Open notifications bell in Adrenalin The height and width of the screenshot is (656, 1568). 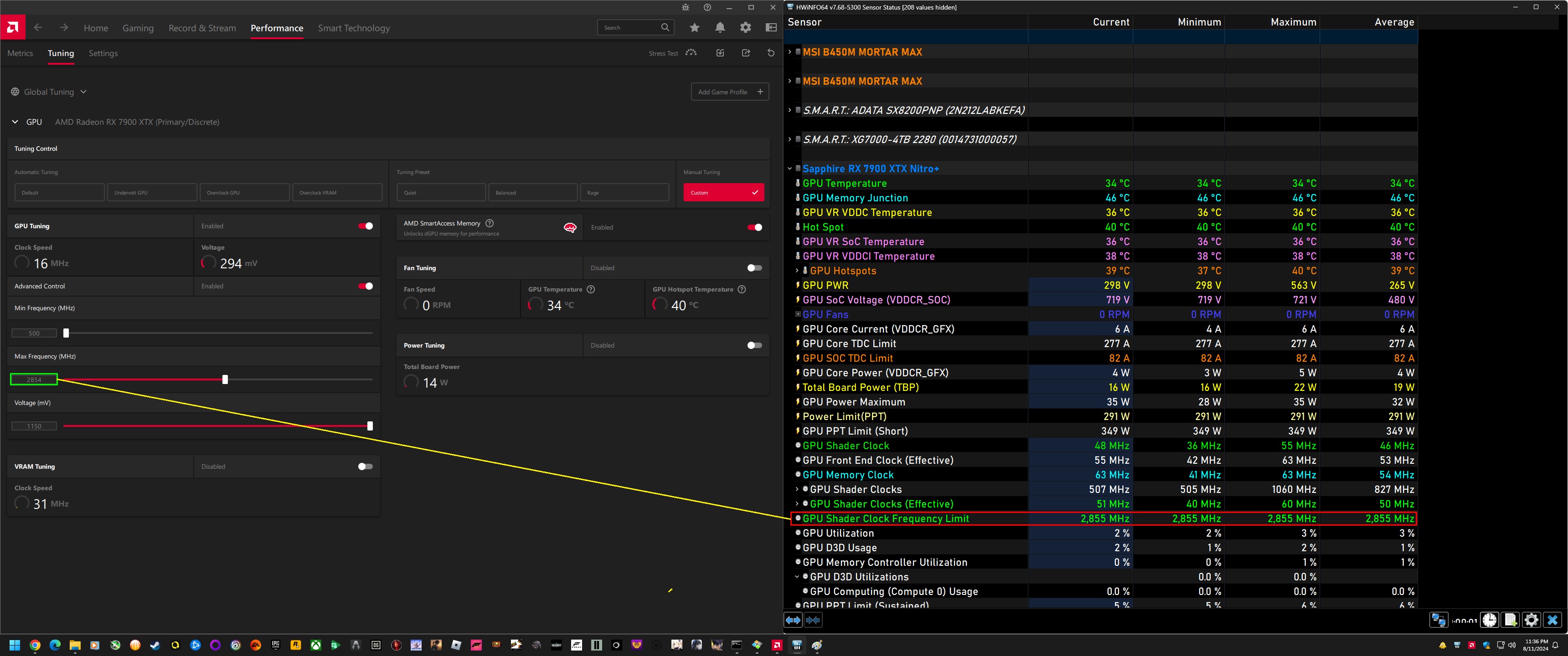pos(720,27)
